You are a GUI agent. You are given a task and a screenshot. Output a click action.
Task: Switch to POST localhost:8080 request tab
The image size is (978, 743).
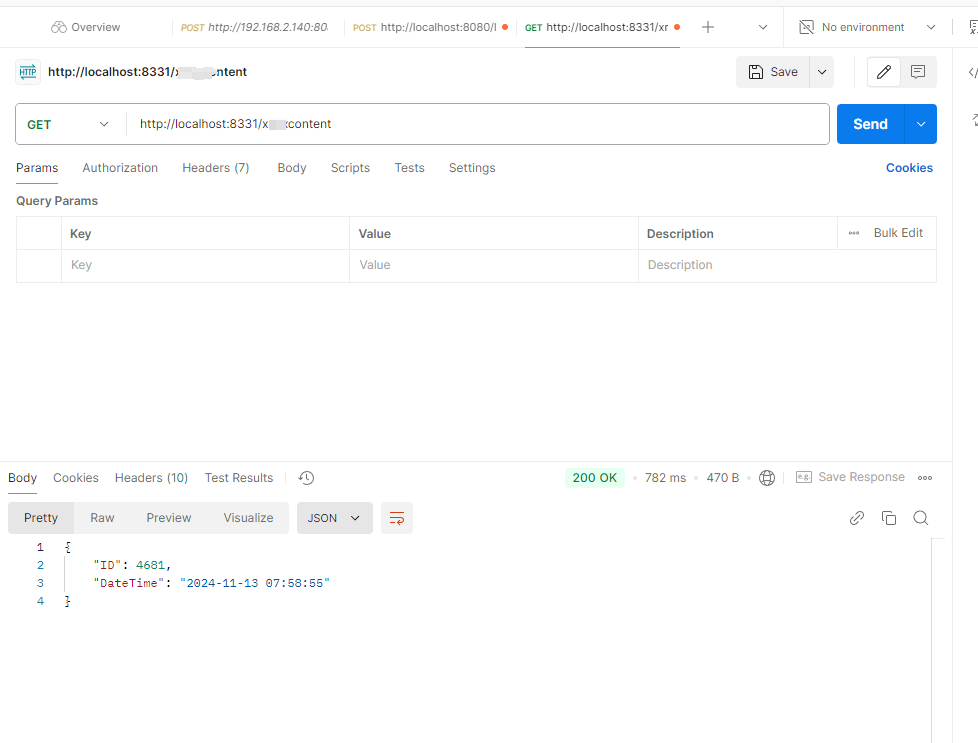pos(430,27)
